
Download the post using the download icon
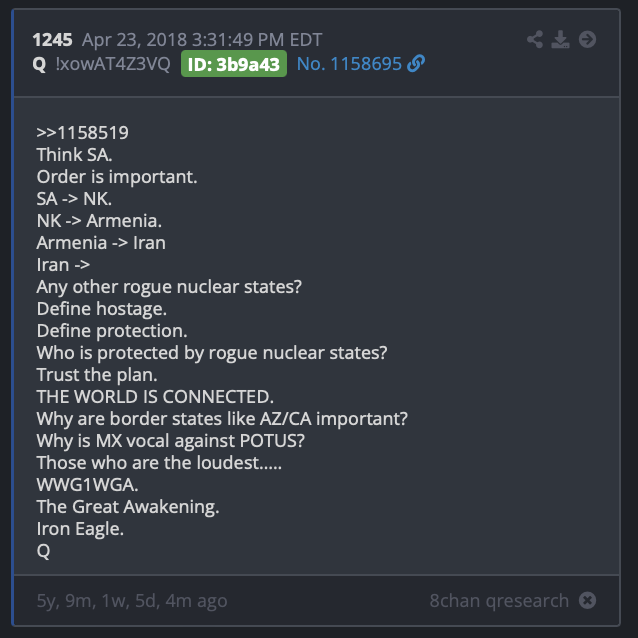coord(560,39)
